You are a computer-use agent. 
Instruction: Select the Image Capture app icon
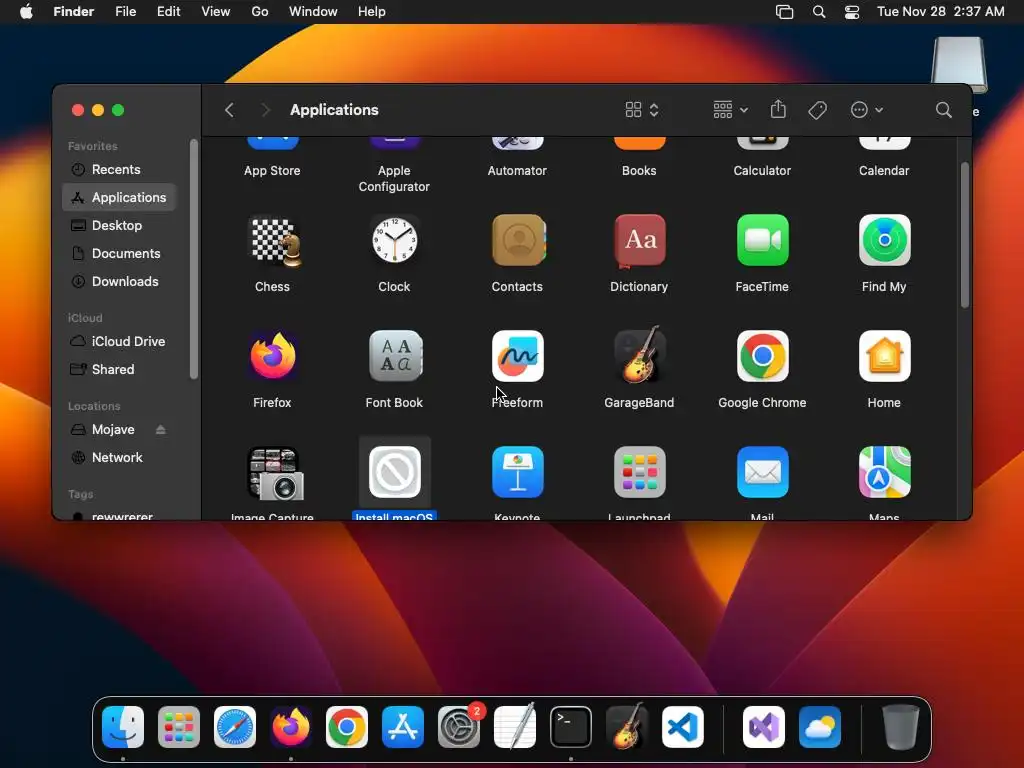pyautogui.click(x=275, y=473)
